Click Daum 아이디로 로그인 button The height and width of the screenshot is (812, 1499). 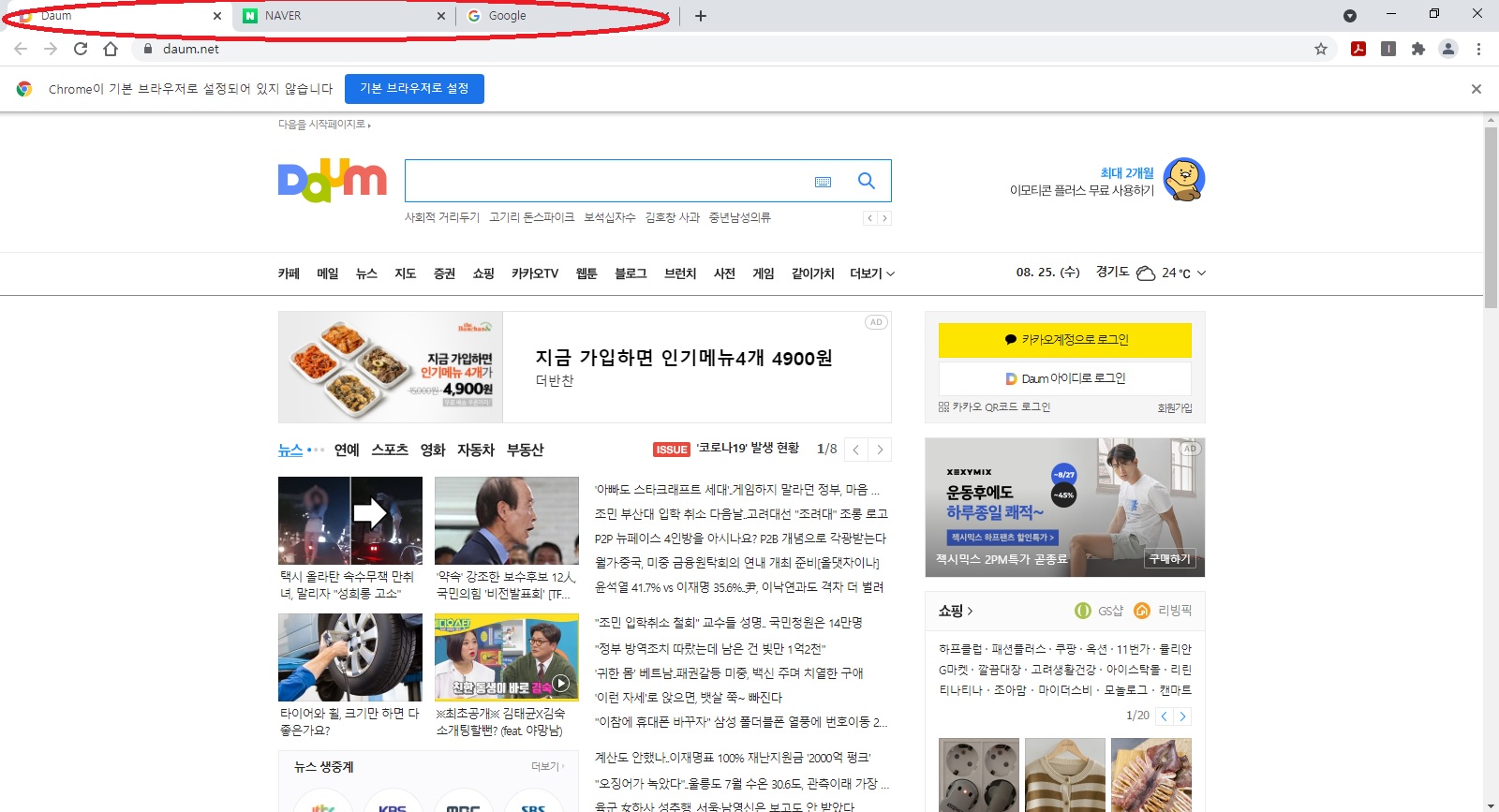[1065, 378]
